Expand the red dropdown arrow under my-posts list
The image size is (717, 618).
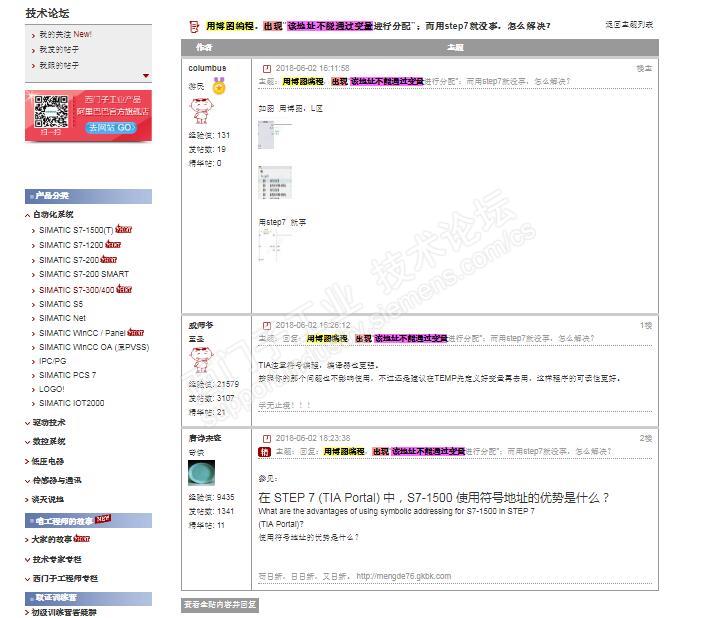146,75
